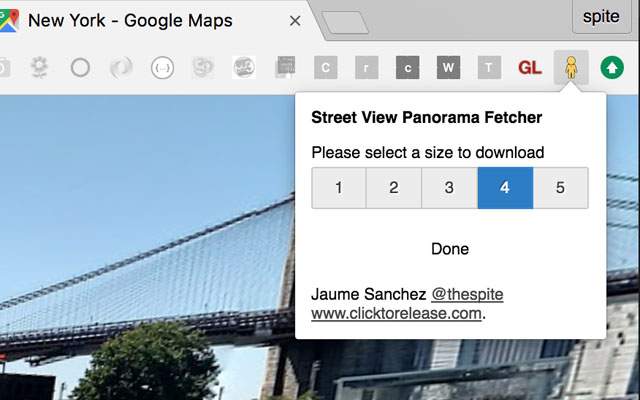Select download size 5
The height and width of the screenshot is (400, 640).
pyautogui.click(x=560, y=188)
